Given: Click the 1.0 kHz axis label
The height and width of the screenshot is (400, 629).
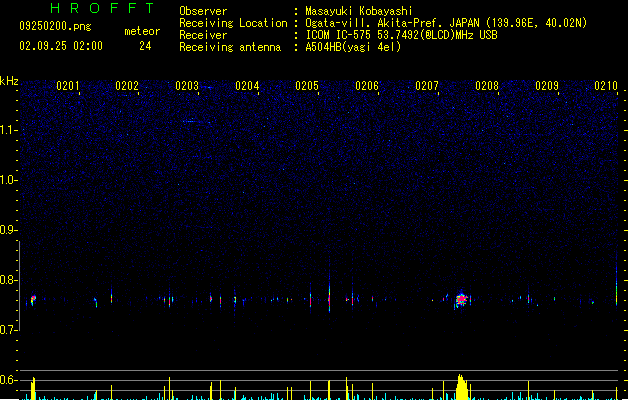Looking at the screenshot, I should pyautogui.click(x=8, y=180).
